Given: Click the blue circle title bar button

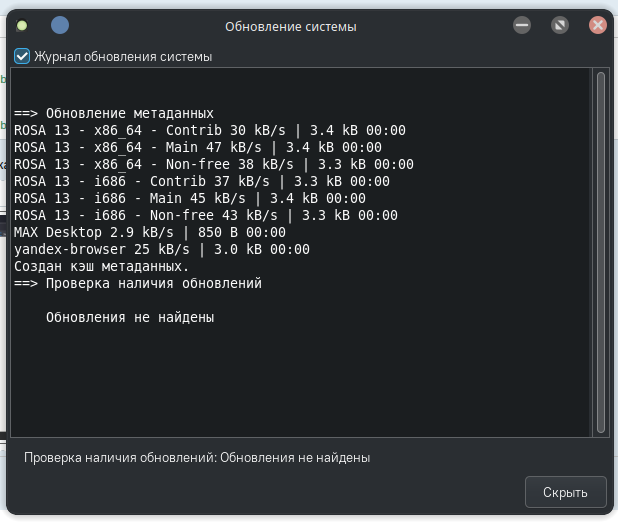Looking at the screenshot, I should tap(60, 26).
